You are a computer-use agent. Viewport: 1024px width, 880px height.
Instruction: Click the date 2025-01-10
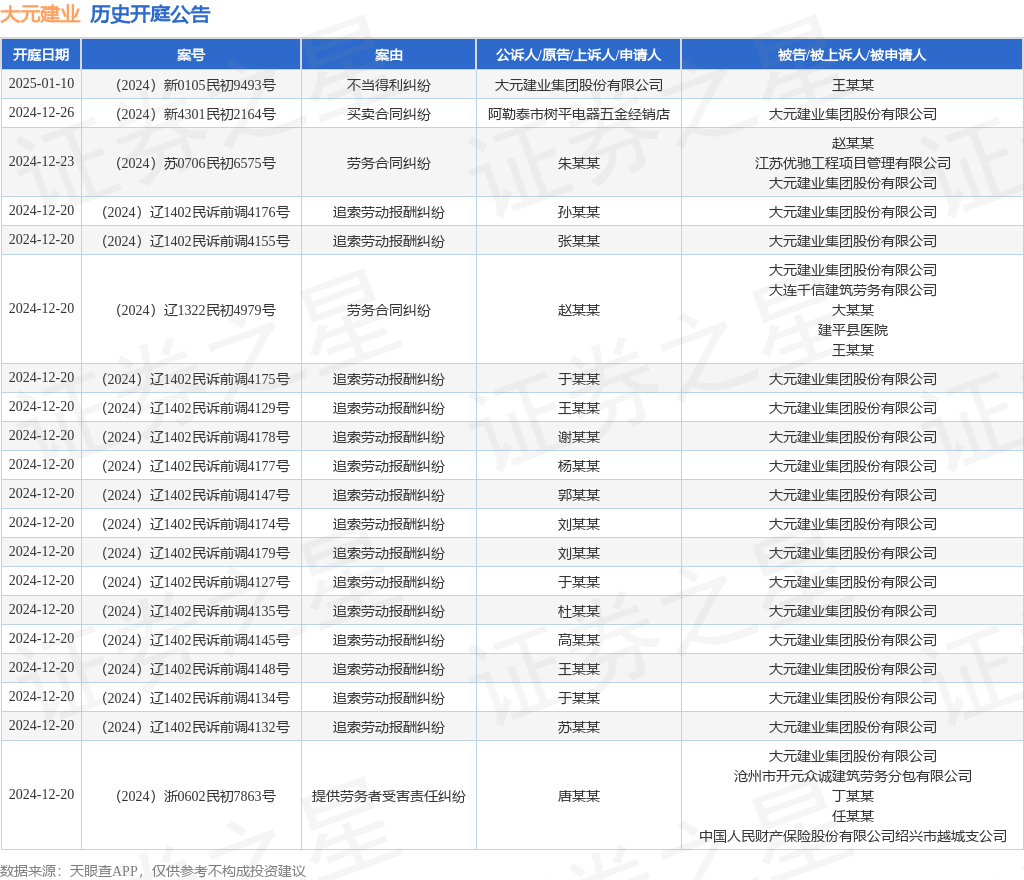coord(41,84)
